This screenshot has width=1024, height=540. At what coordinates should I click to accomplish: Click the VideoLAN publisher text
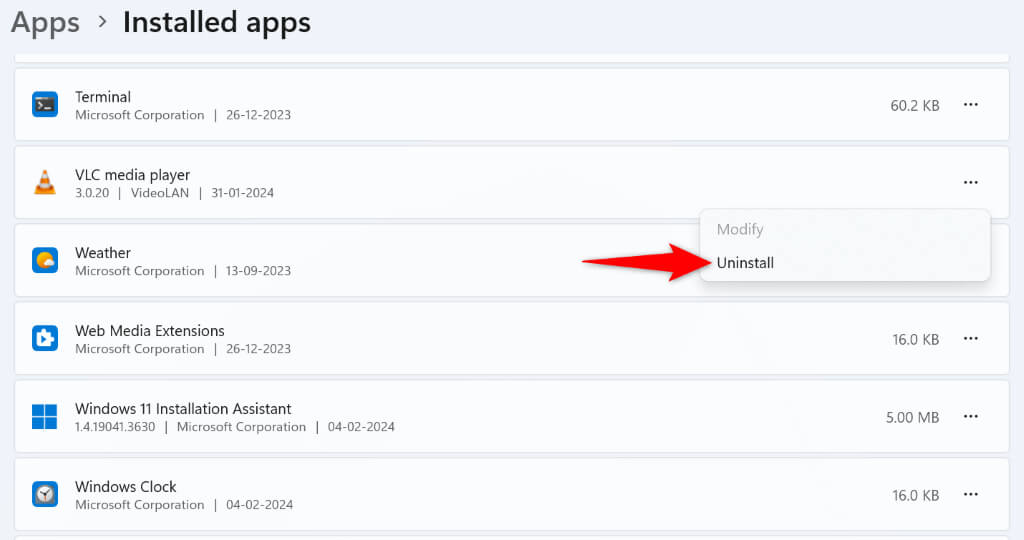click(160, 193)
